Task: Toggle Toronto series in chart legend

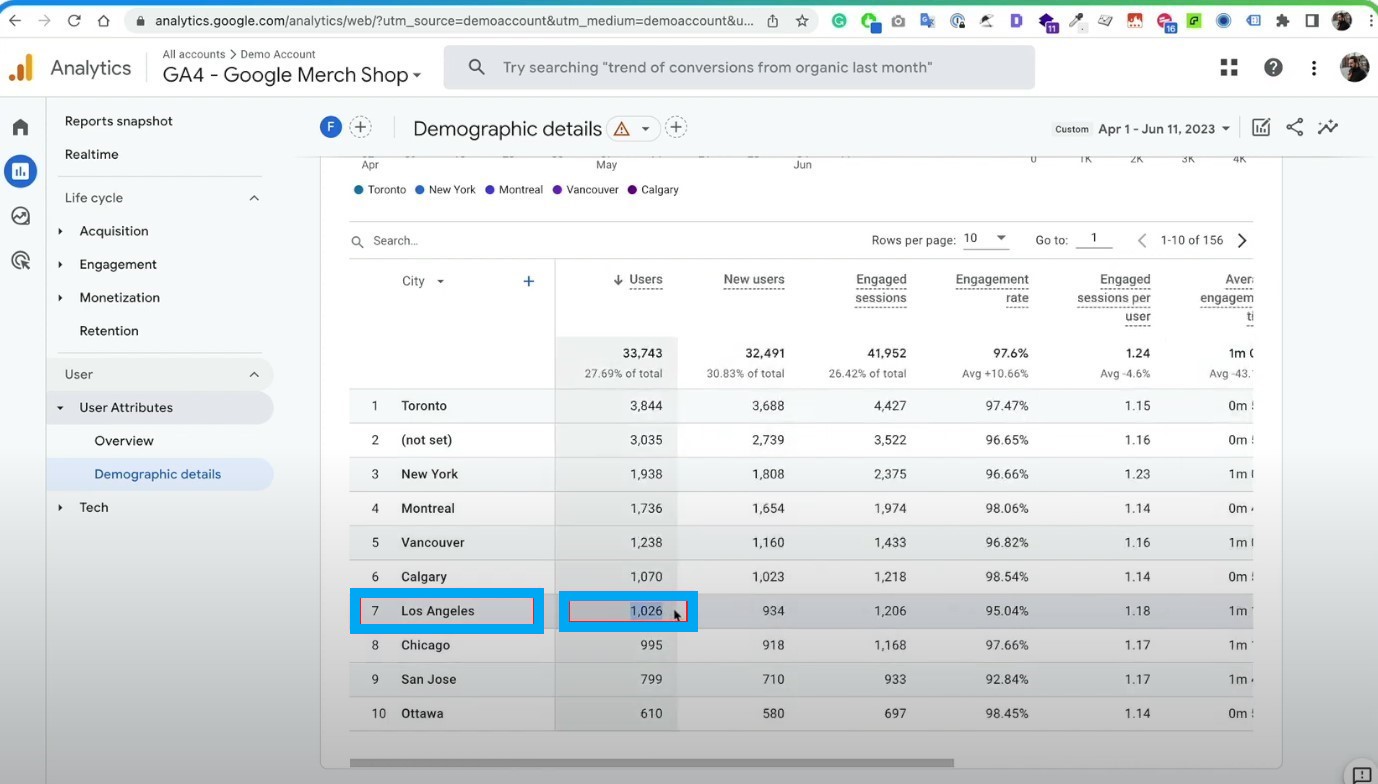Action: (380, 189)
